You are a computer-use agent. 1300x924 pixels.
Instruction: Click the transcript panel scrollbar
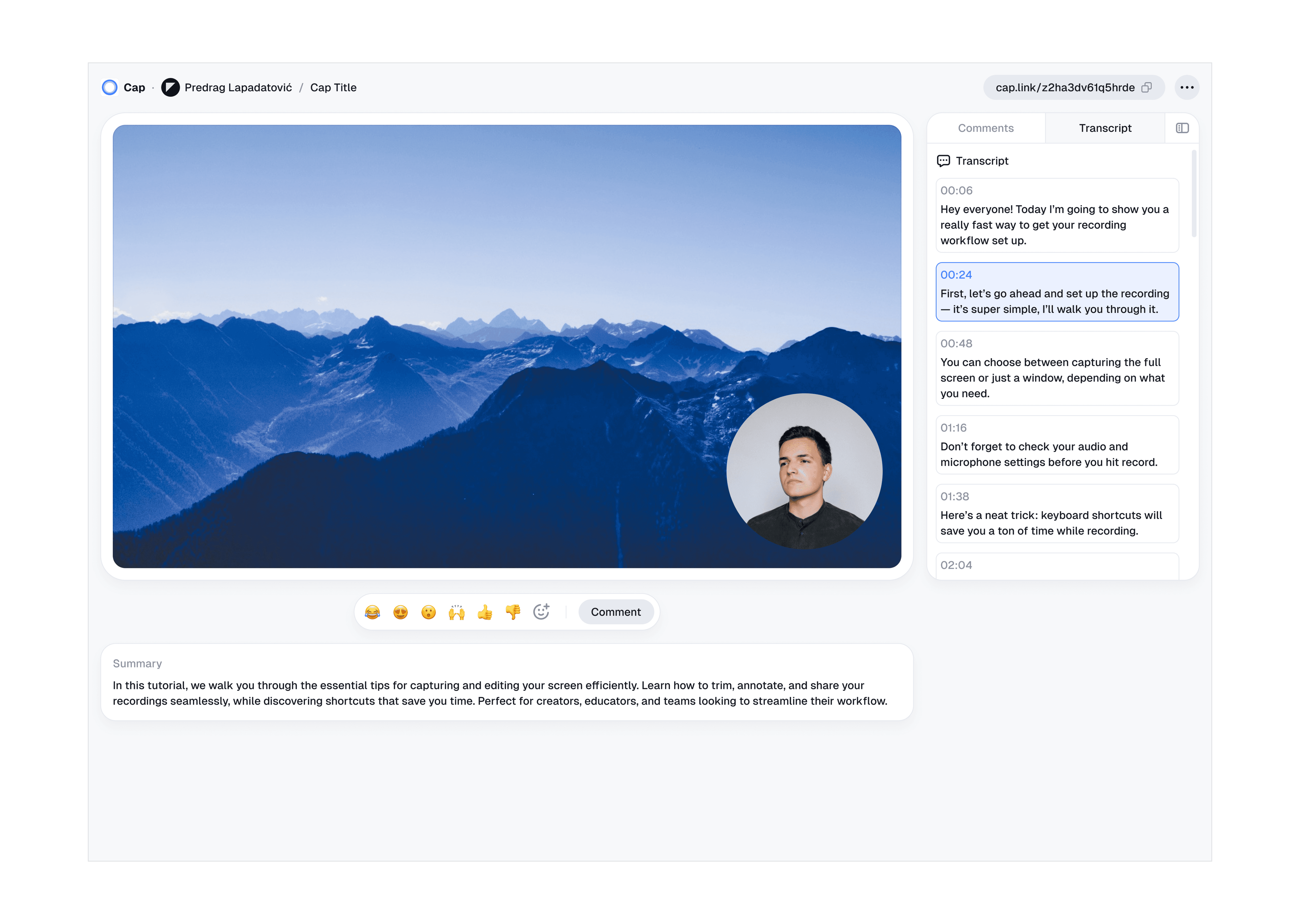click(1194, 194)
